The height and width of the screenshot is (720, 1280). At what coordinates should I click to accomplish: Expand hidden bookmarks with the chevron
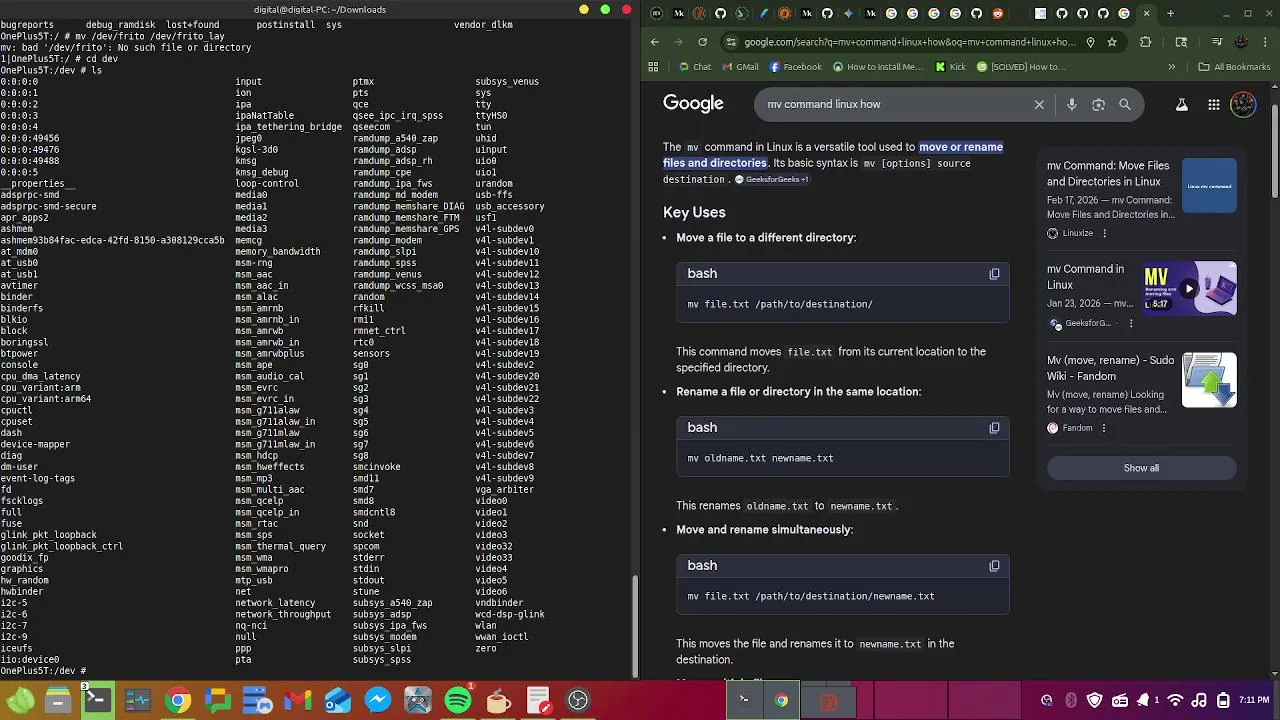(1171, 67)
